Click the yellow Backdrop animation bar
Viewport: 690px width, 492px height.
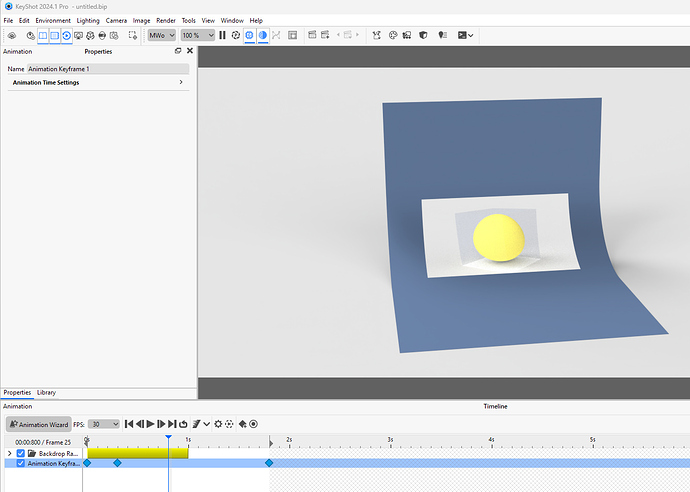point(138,453)
